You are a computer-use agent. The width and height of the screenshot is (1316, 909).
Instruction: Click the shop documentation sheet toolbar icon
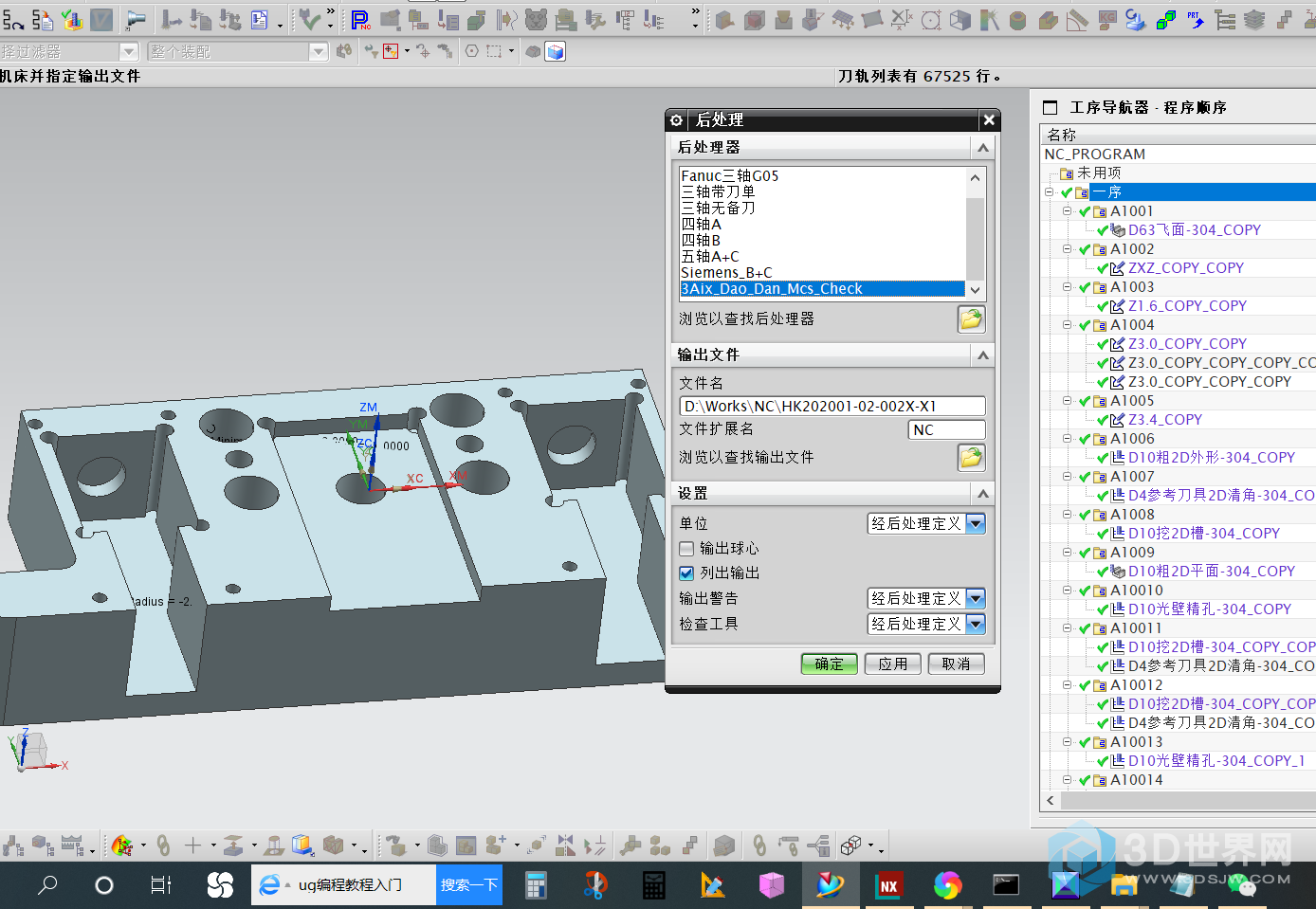pos(259,19)
